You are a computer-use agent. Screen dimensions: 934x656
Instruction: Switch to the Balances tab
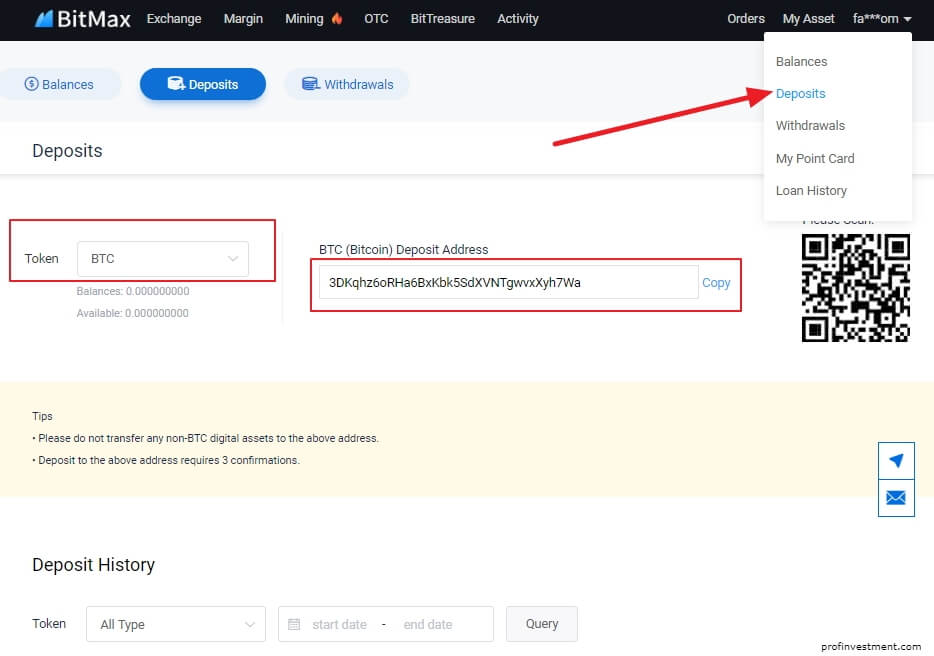[x=59, y=84]
